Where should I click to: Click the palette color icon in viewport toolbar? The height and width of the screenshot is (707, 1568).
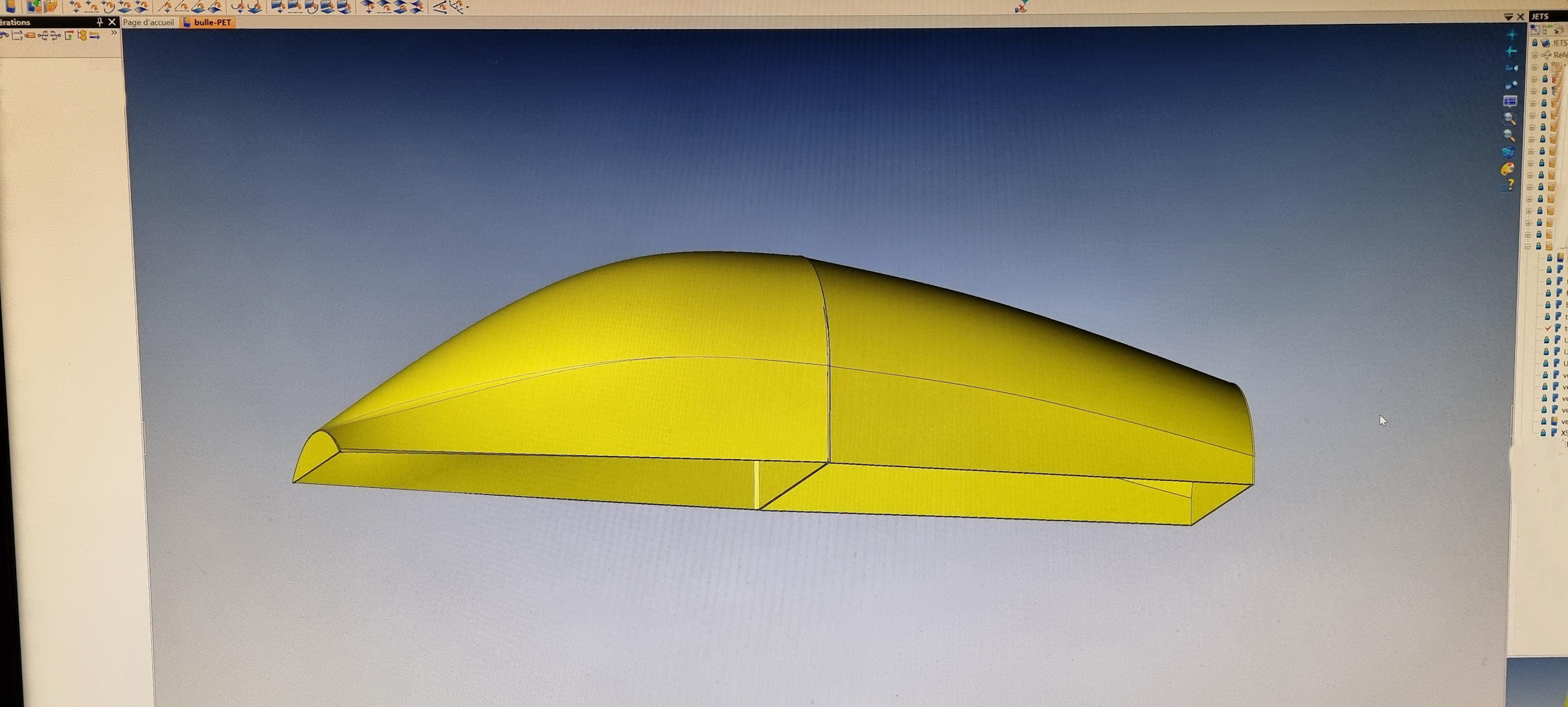pos(1508,169)
